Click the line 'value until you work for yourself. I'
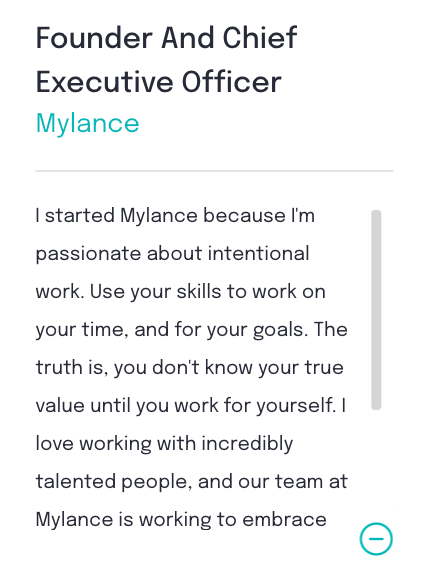 pos(191,405)
